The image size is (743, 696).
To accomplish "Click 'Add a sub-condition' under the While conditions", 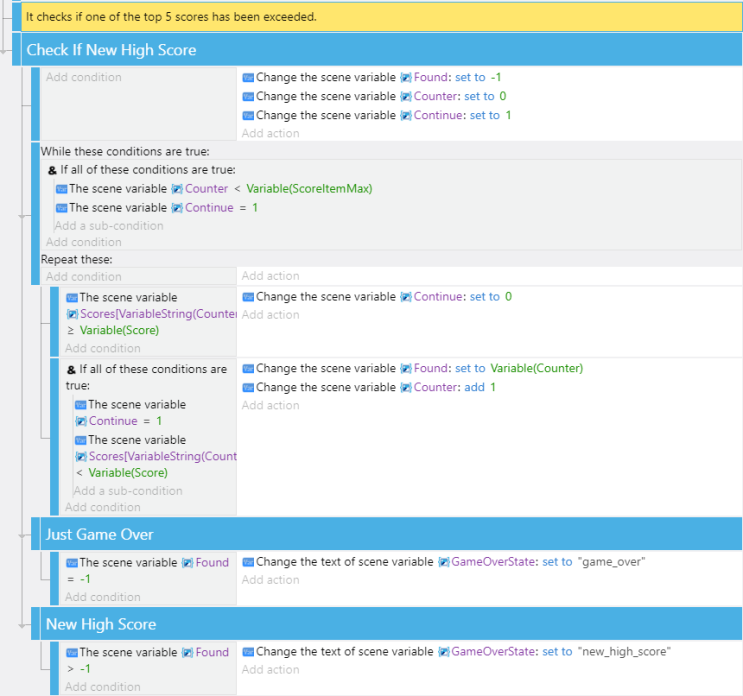I will (x=109, y=225).
